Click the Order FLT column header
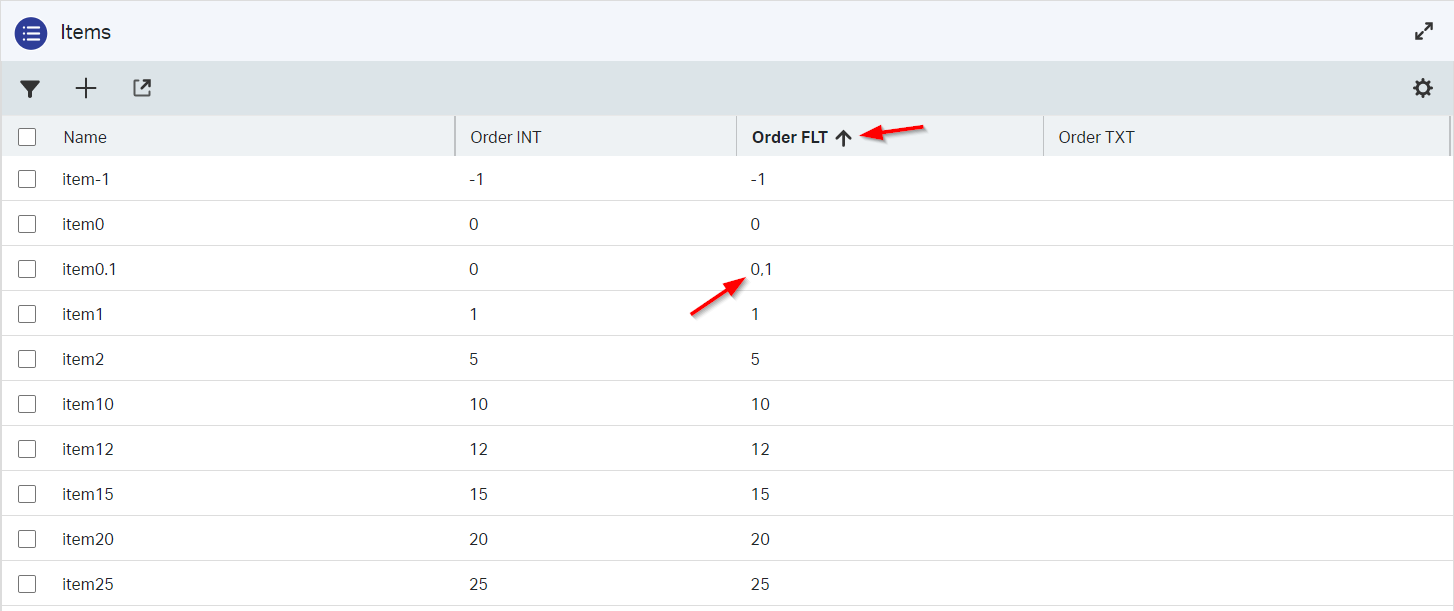 tap(789, 137)
